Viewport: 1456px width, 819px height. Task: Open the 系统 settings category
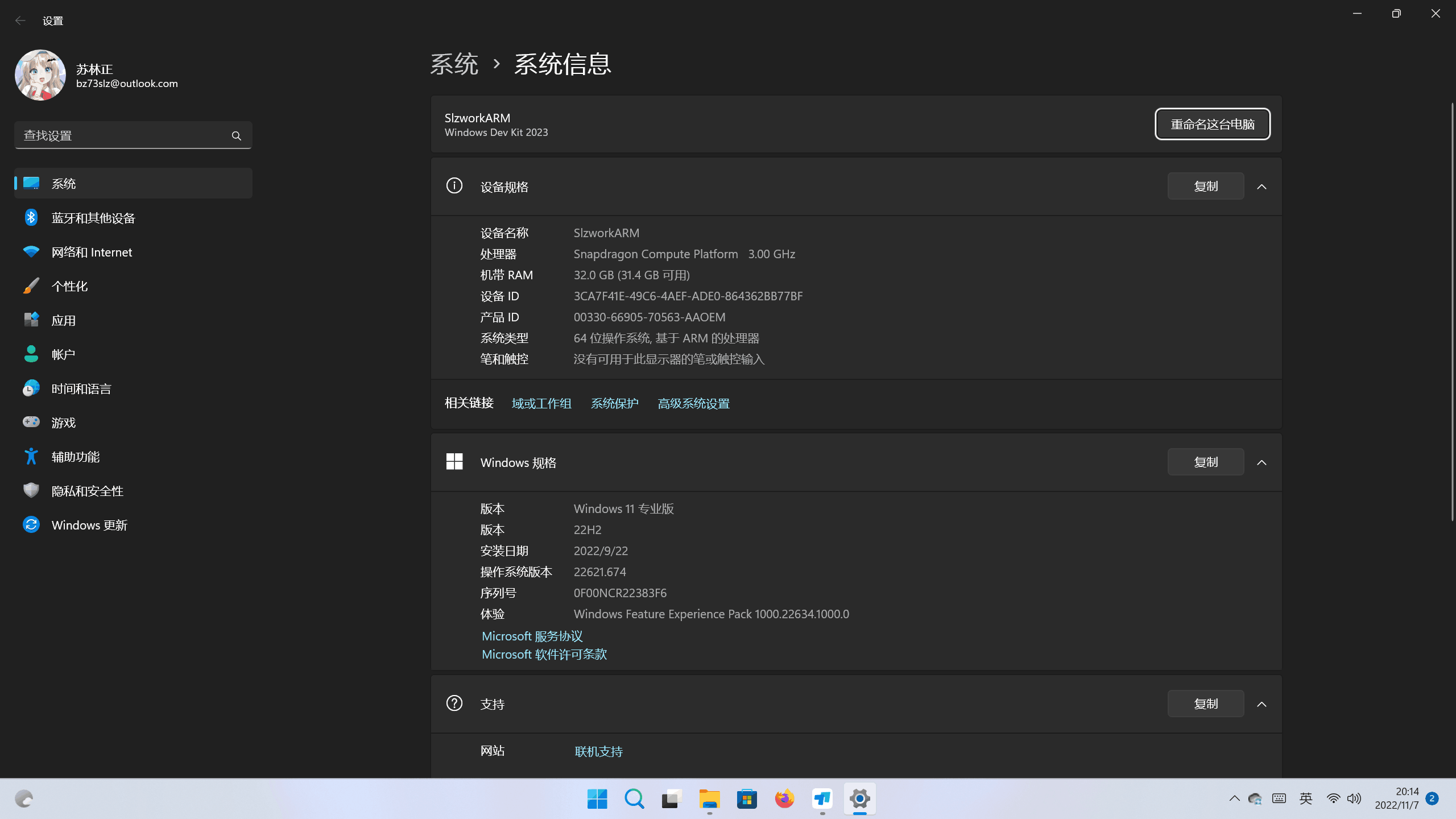pos(133,183)
